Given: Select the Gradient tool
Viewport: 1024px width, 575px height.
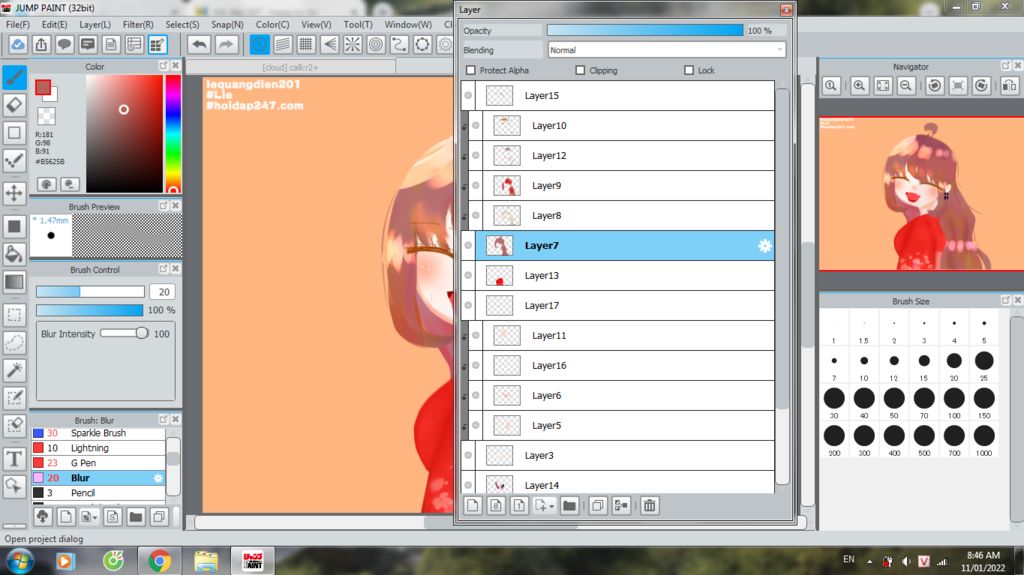Looking at the screenshot, I should [14, 282].
